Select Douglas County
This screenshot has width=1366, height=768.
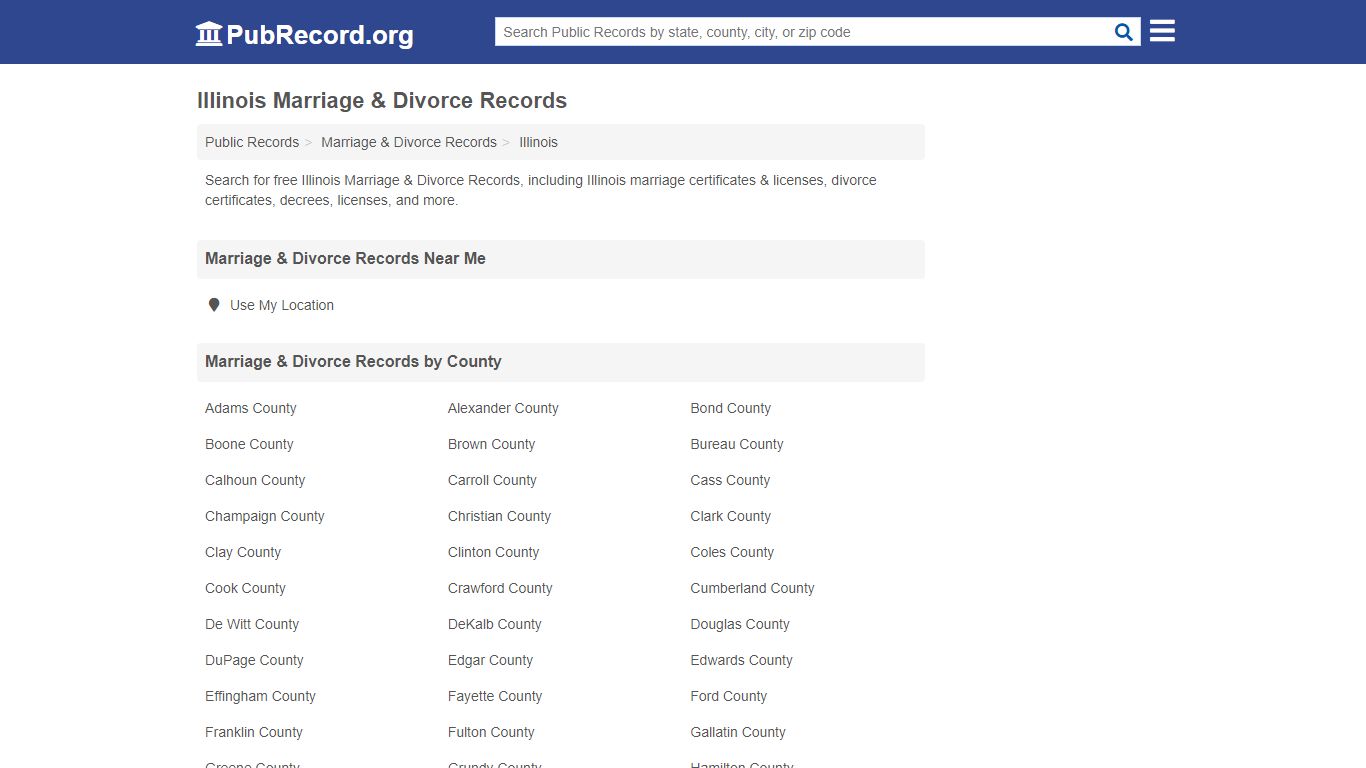pos(740,624)
